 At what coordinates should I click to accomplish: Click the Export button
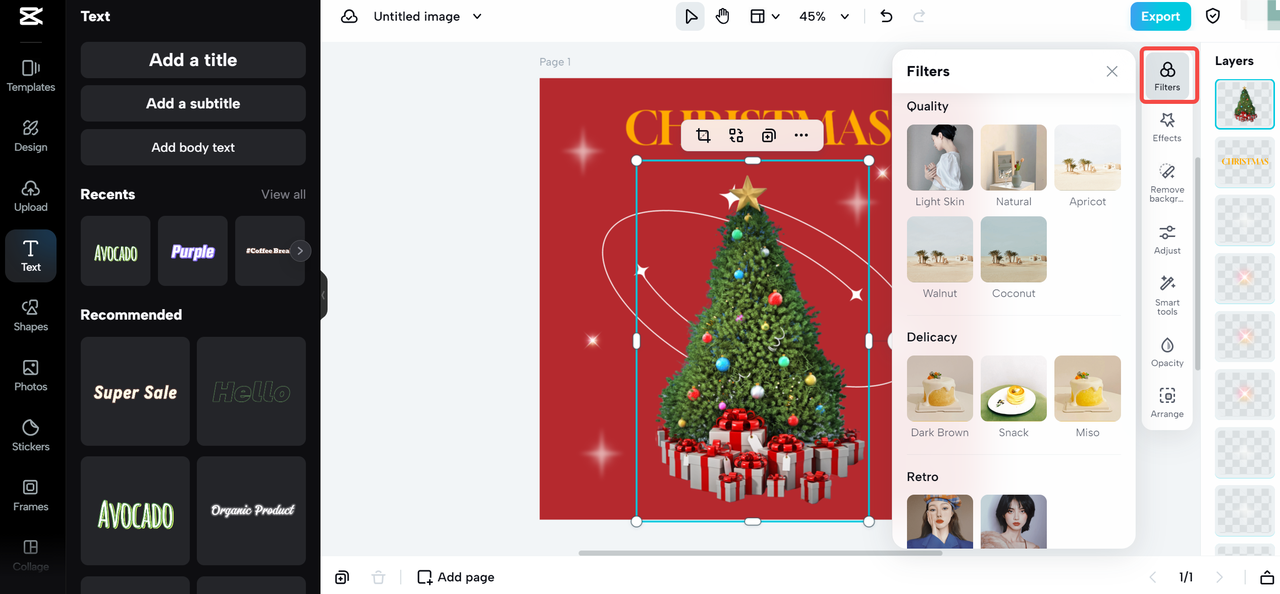coord(1160,16)
